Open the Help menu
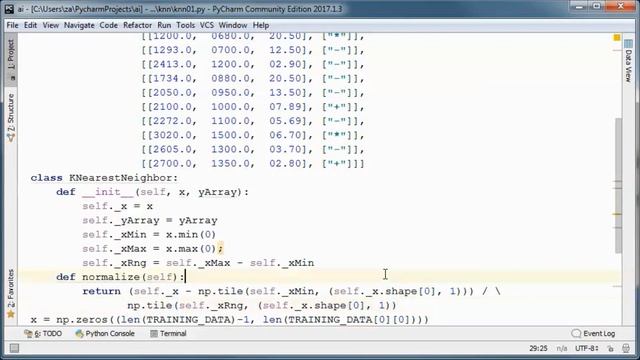Viewport: 640px width, 360px height. [x=261, y=25]
